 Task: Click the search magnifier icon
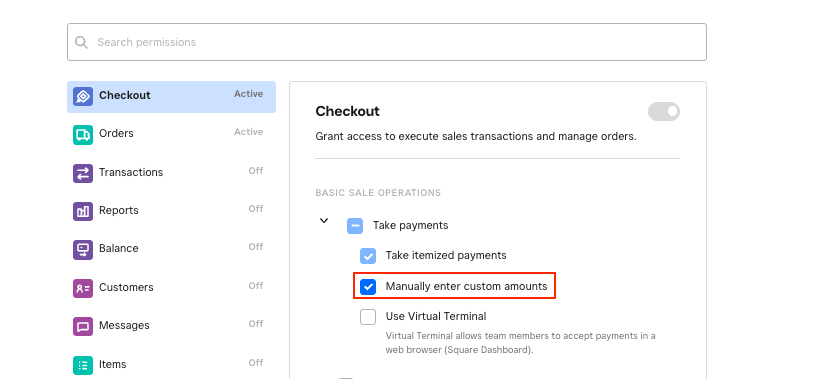81,42
